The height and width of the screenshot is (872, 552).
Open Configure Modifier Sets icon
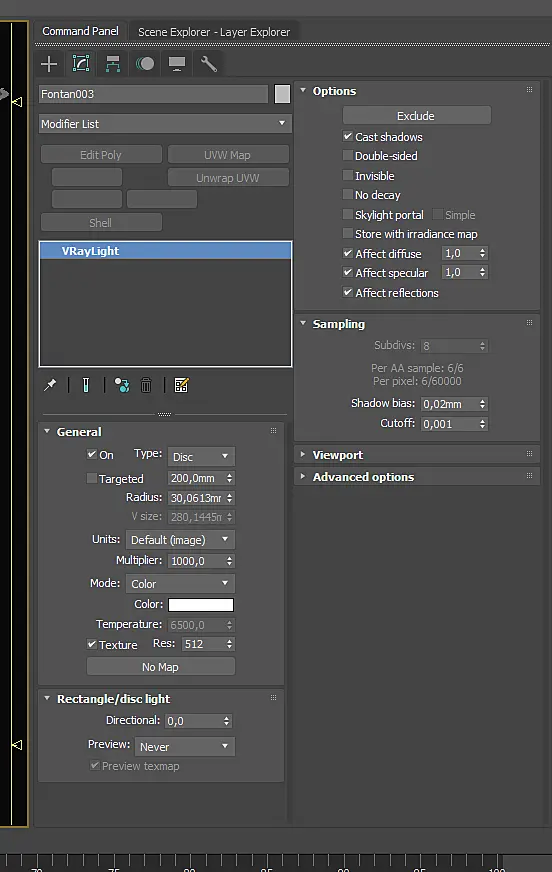pyautogui.click(x=181, y=385)
